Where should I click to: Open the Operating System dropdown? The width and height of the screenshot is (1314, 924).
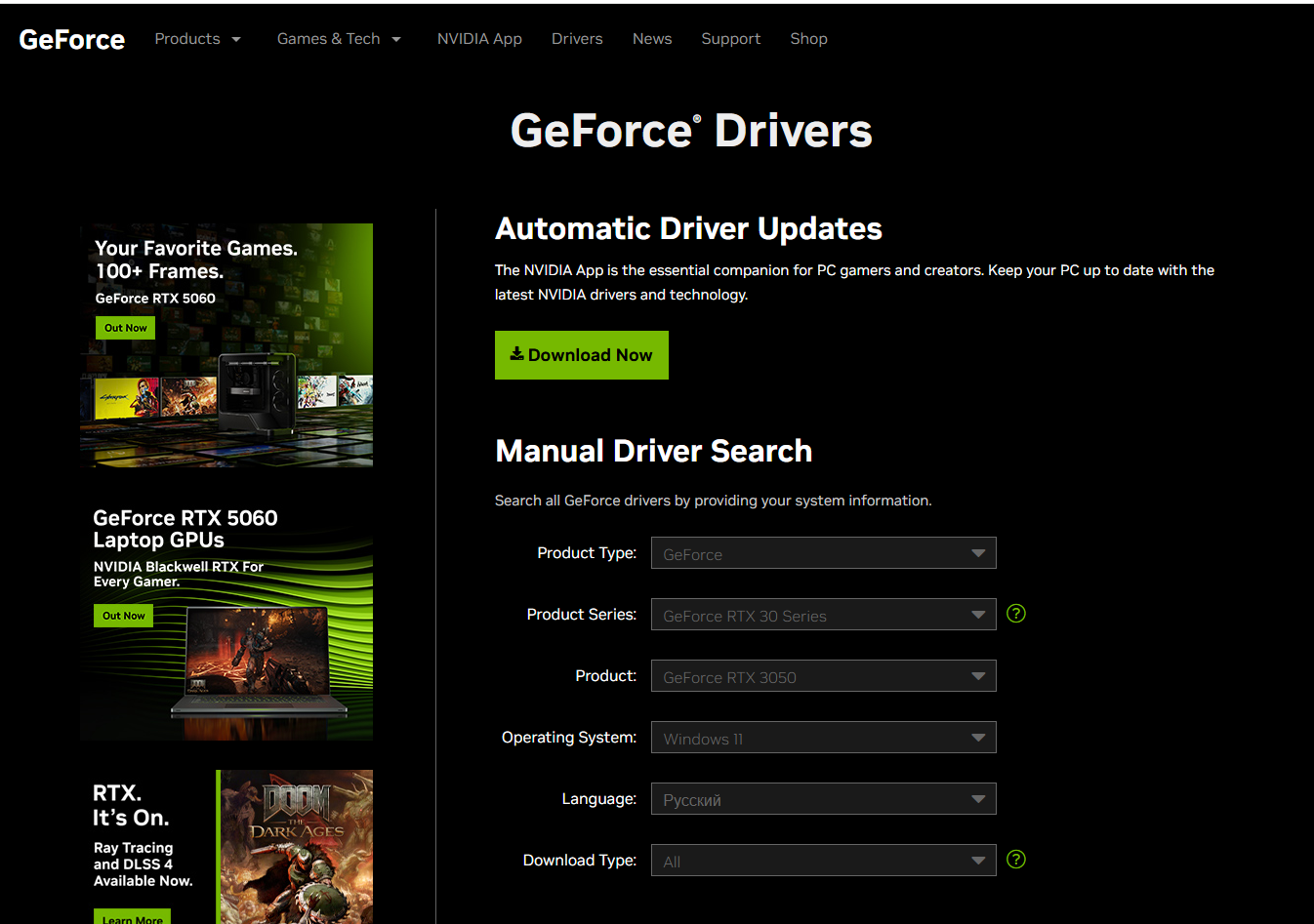[823, 738]
